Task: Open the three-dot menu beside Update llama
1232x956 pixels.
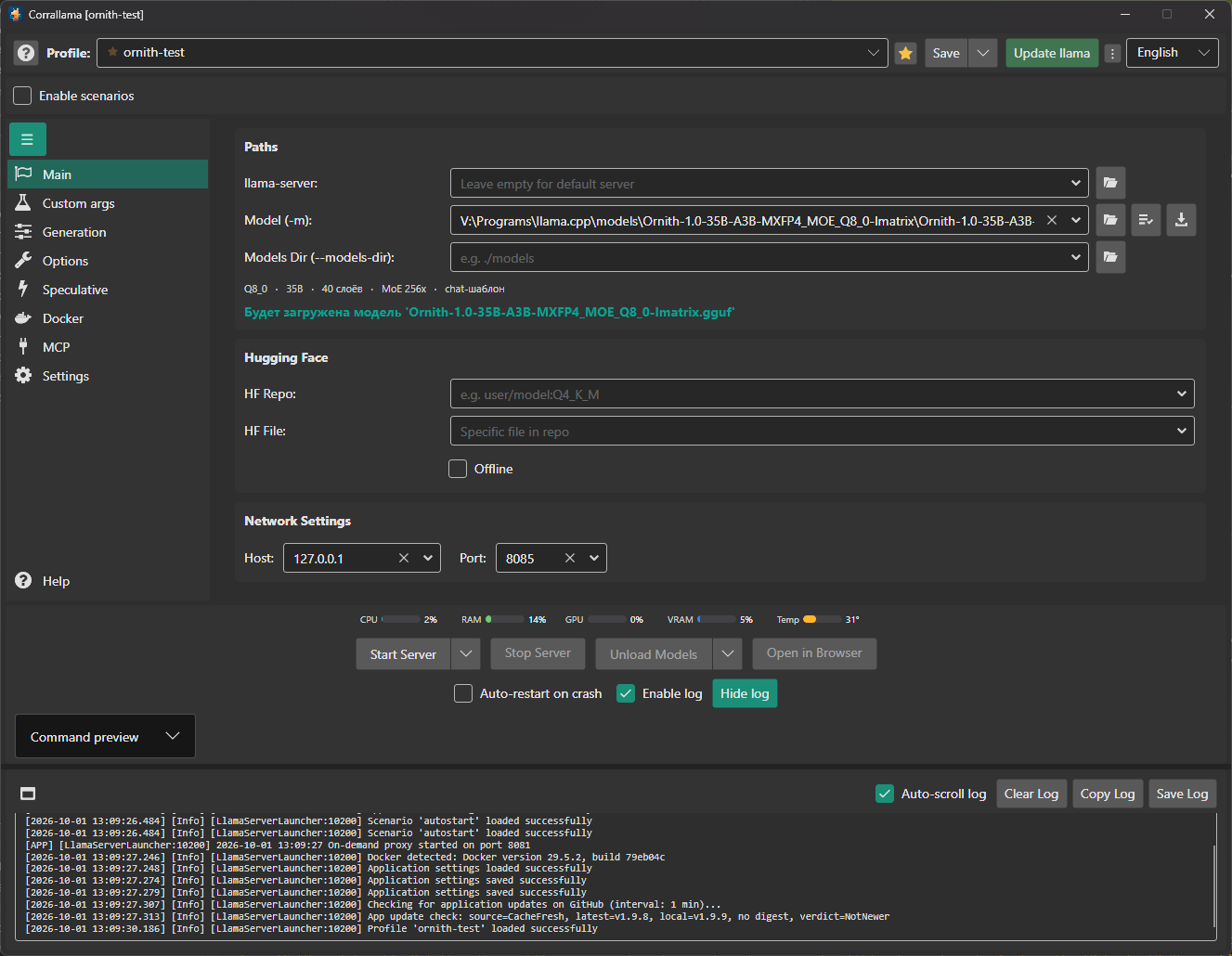Action: click(1112, 53)
